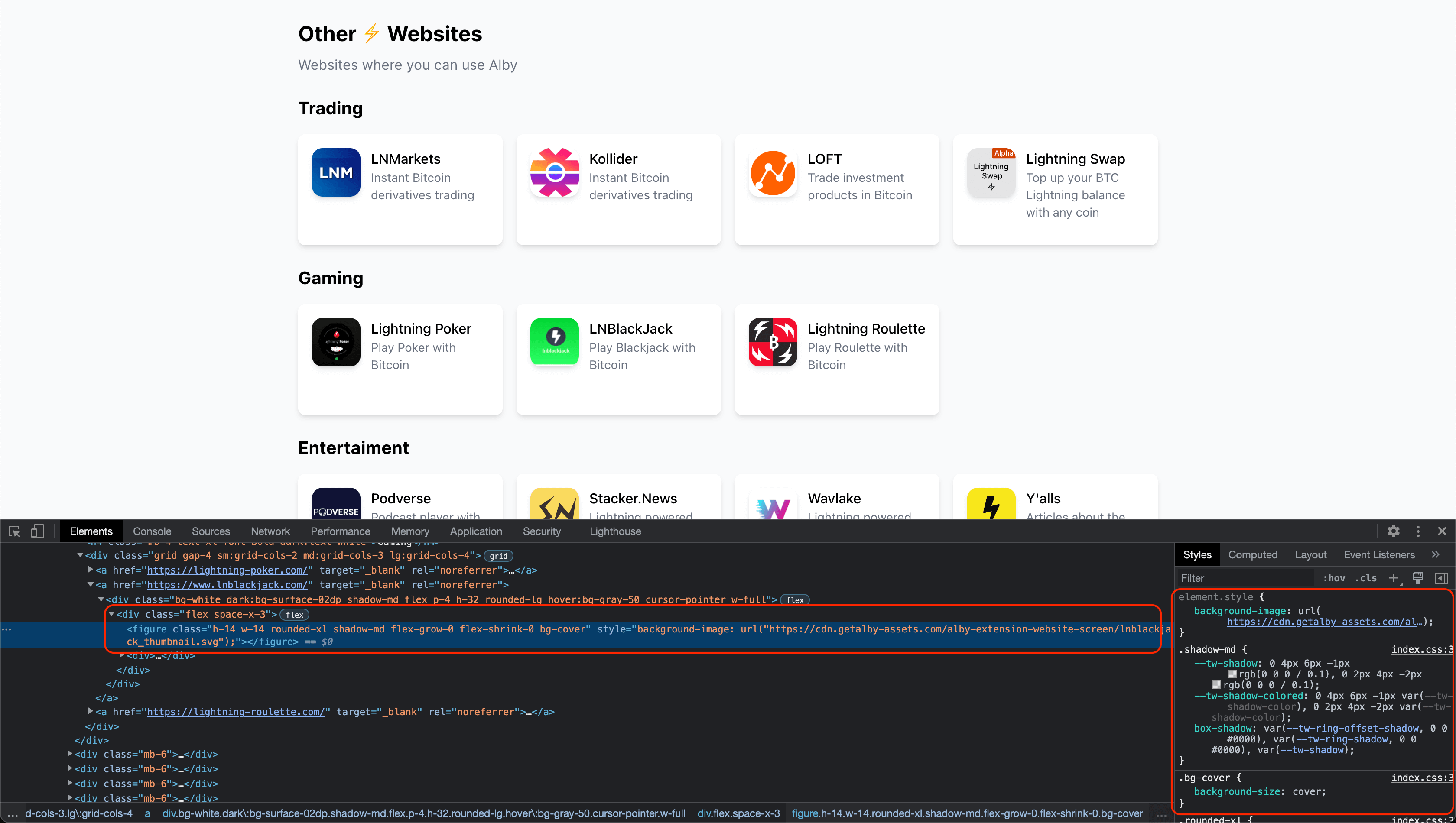The image size is (1456, 823).
Task: Show more Styles pane tabs chevron
Action: pyautogui.click(x=1436, y=554)
